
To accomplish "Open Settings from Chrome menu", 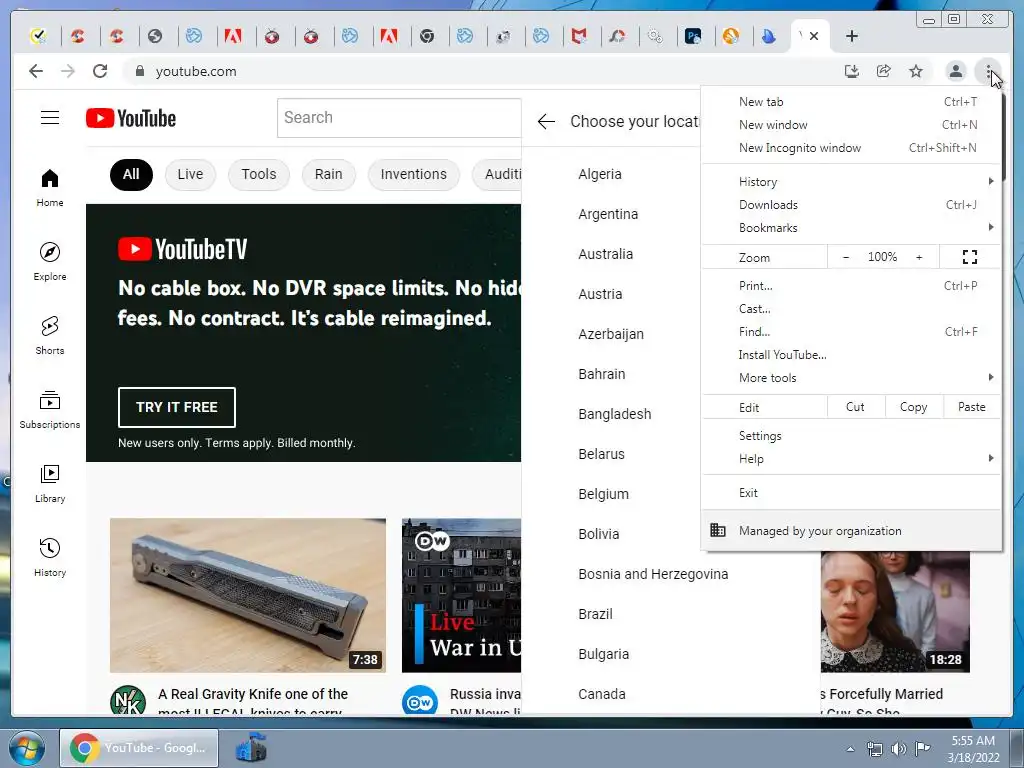I will tap(852, 436).
